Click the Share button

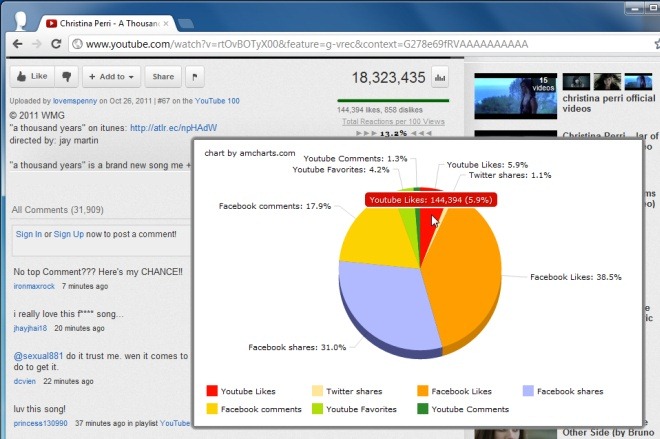(x=163, y=77)
